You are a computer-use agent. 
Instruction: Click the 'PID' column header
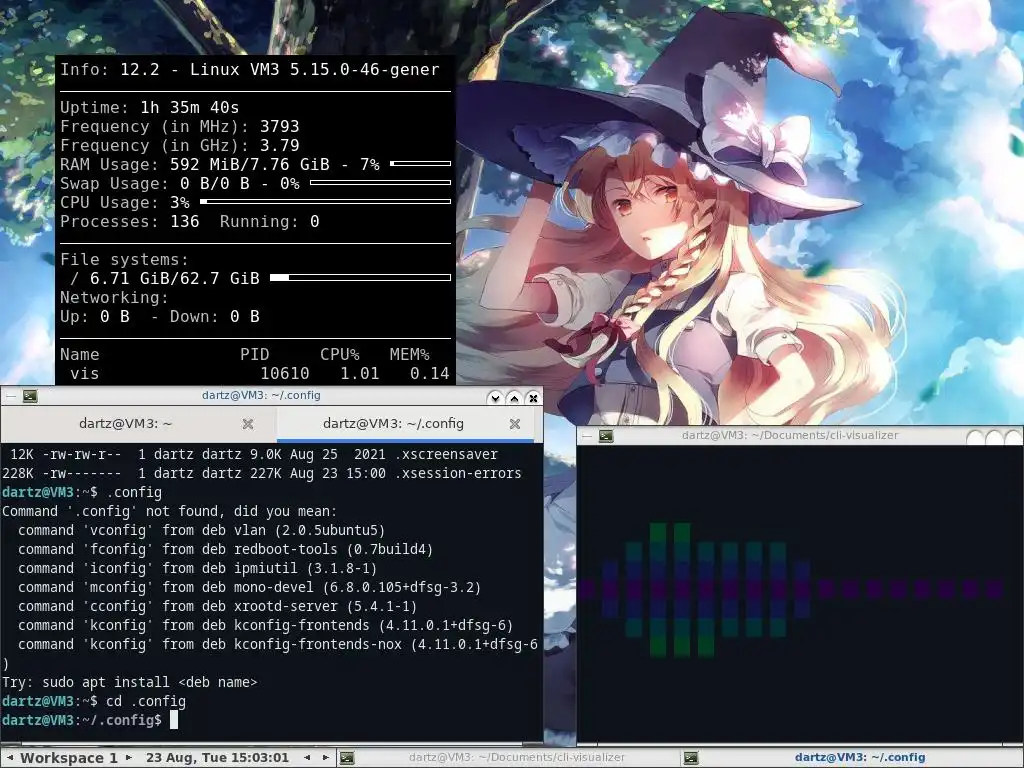pyautogui.click(x=255, y=355)
